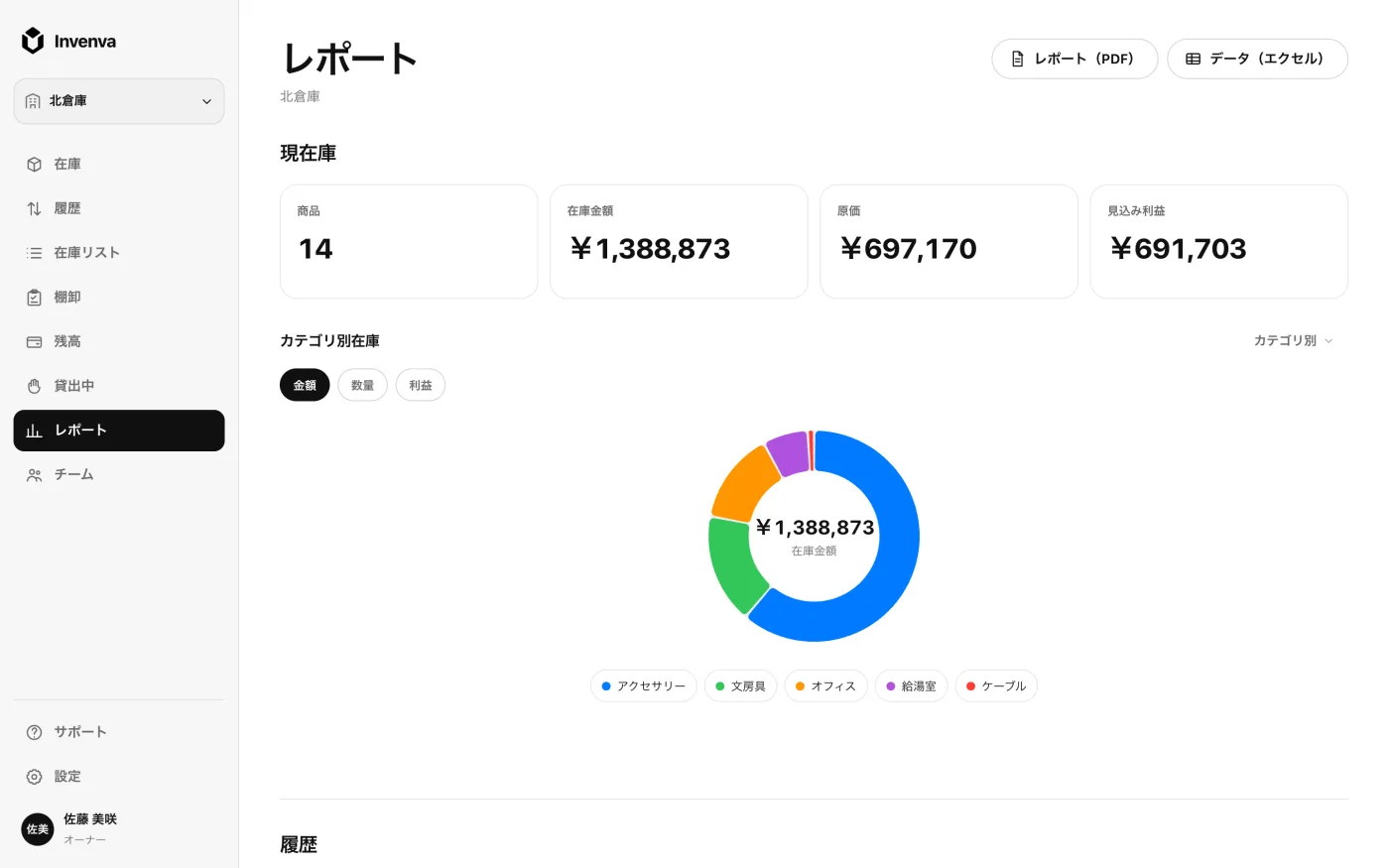Navigate to チーム page
This screenshot has height=868, width=1389.
(x=119, y=475)
